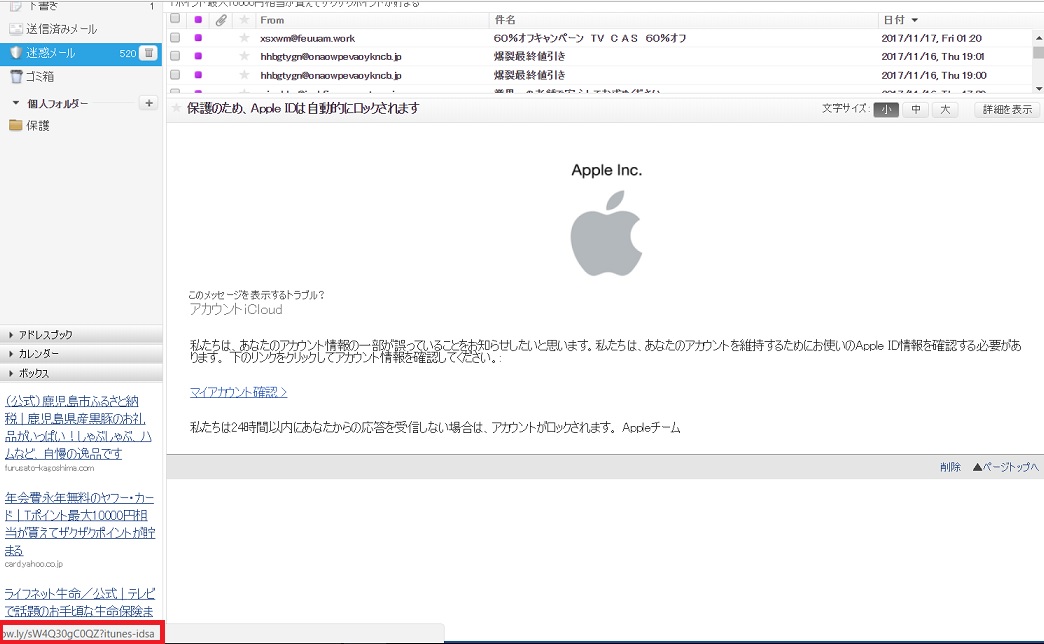Click the Apple logo image in the email

click(x=606, y=233)
